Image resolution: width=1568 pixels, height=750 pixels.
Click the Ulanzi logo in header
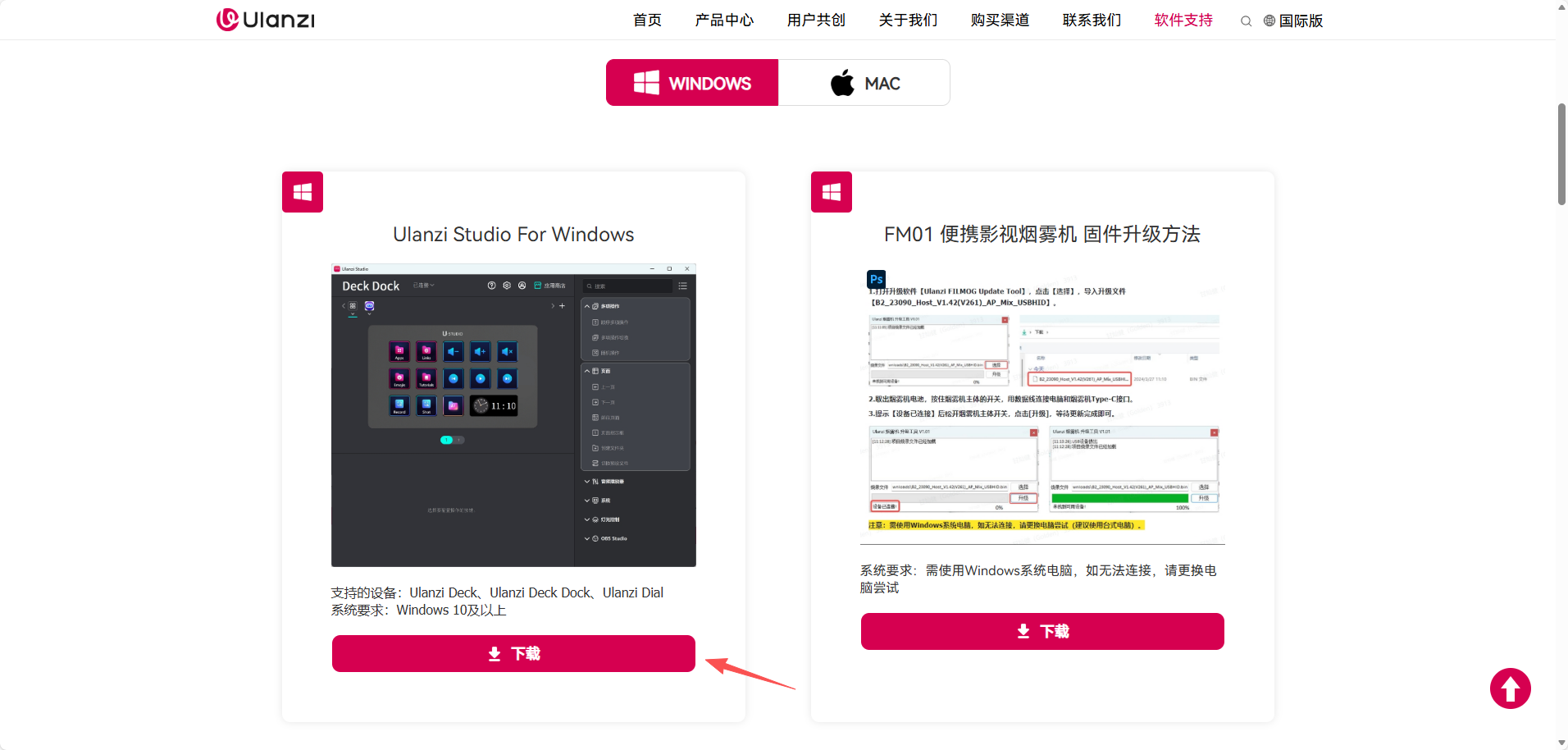tap(265, 20)
